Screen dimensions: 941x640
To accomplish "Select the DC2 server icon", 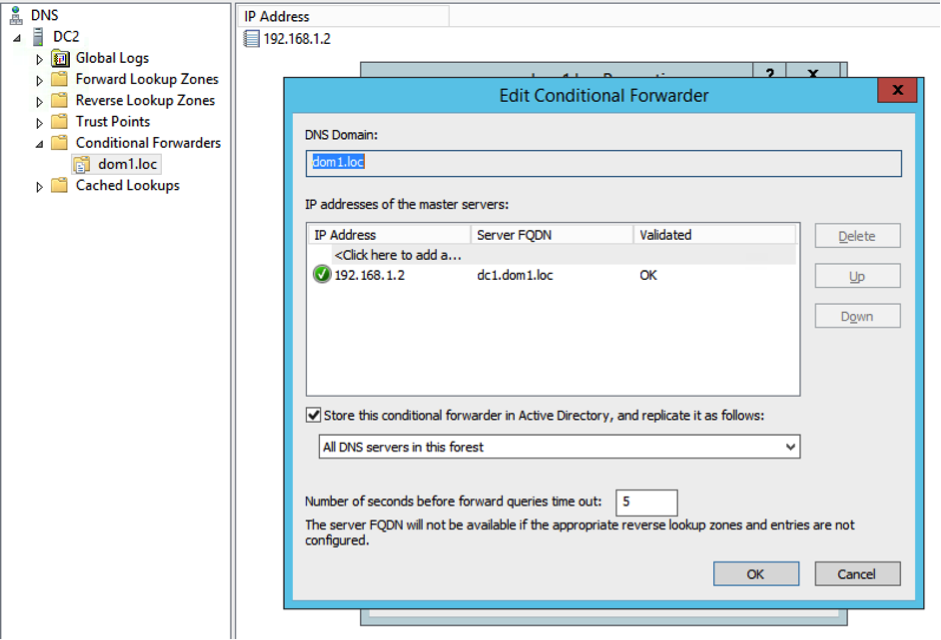I will (x=38, y=37).
